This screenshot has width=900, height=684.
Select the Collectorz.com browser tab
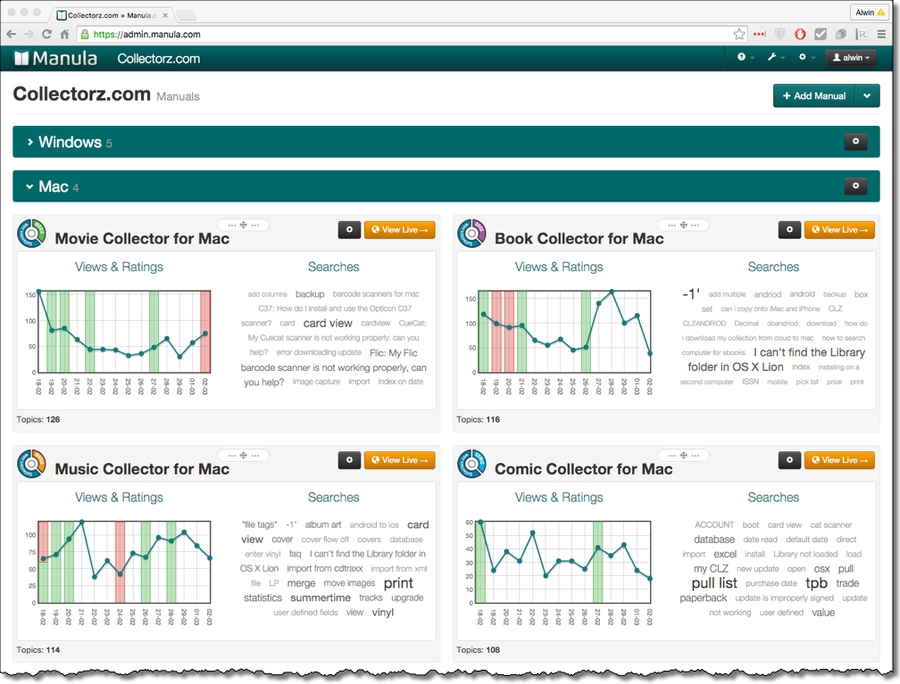(x=110, y=15)
